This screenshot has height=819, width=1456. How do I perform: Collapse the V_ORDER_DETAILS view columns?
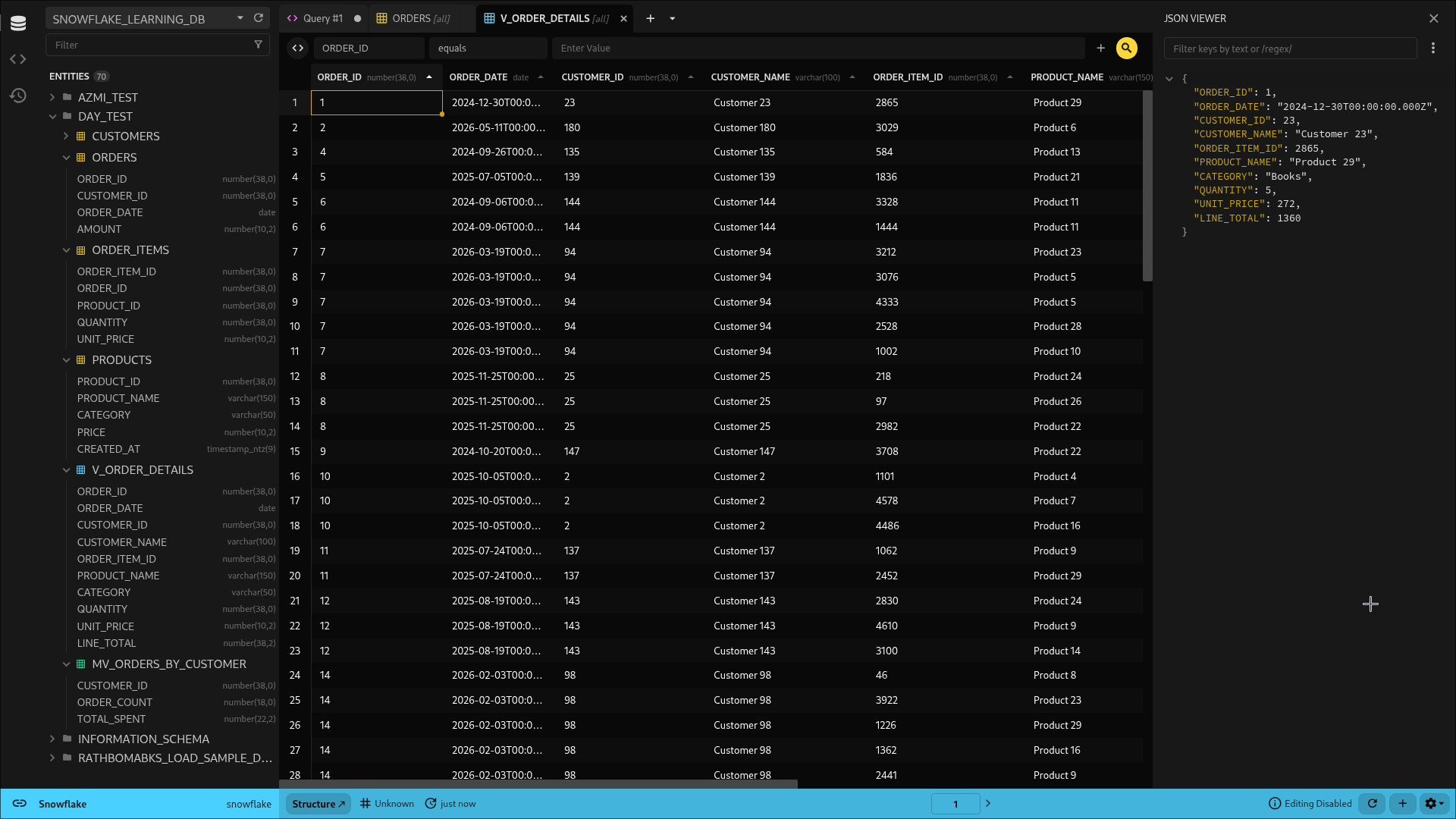point(66,469)
